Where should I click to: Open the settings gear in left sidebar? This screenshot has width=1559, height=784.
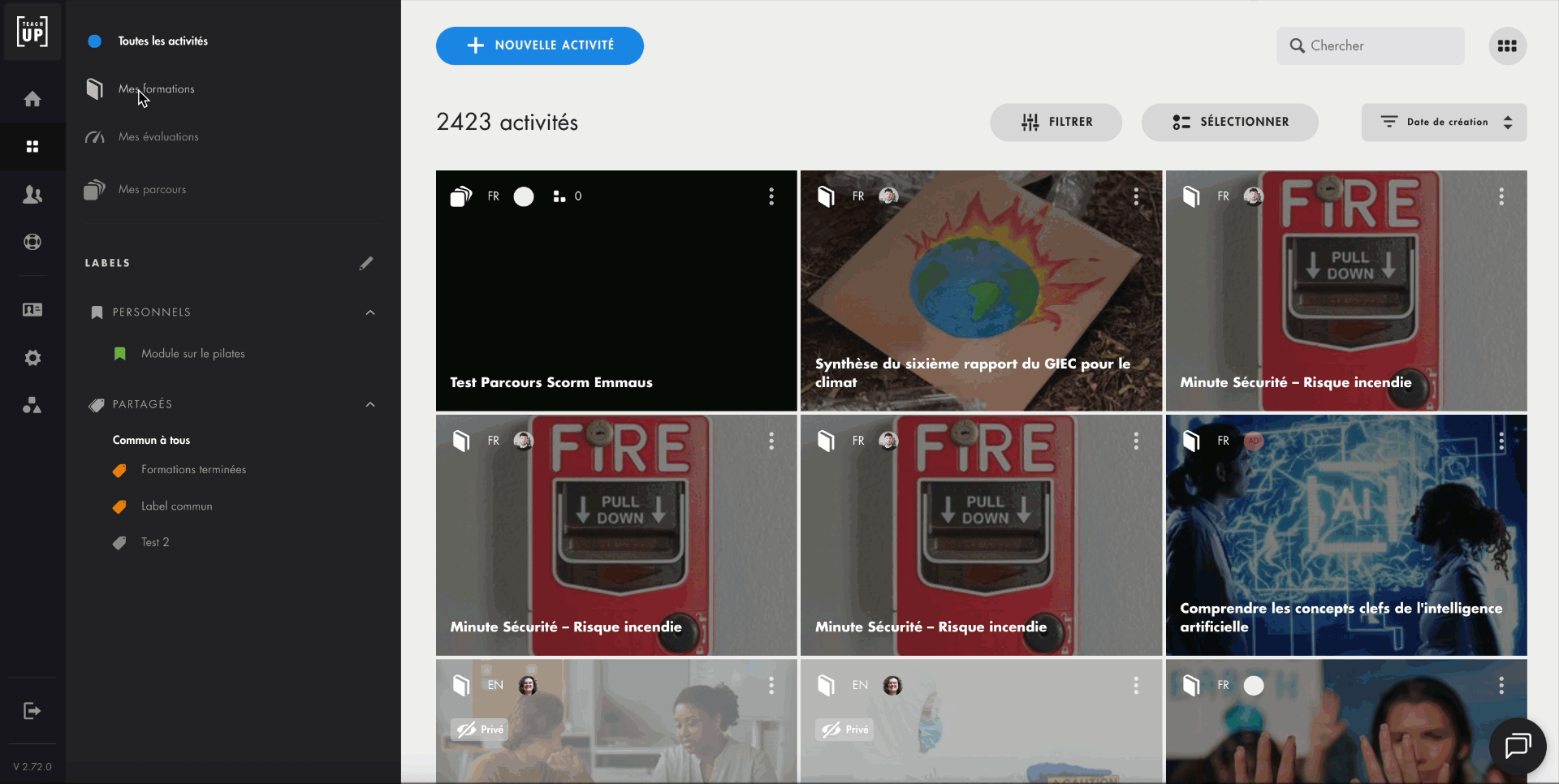pos(32,358)
